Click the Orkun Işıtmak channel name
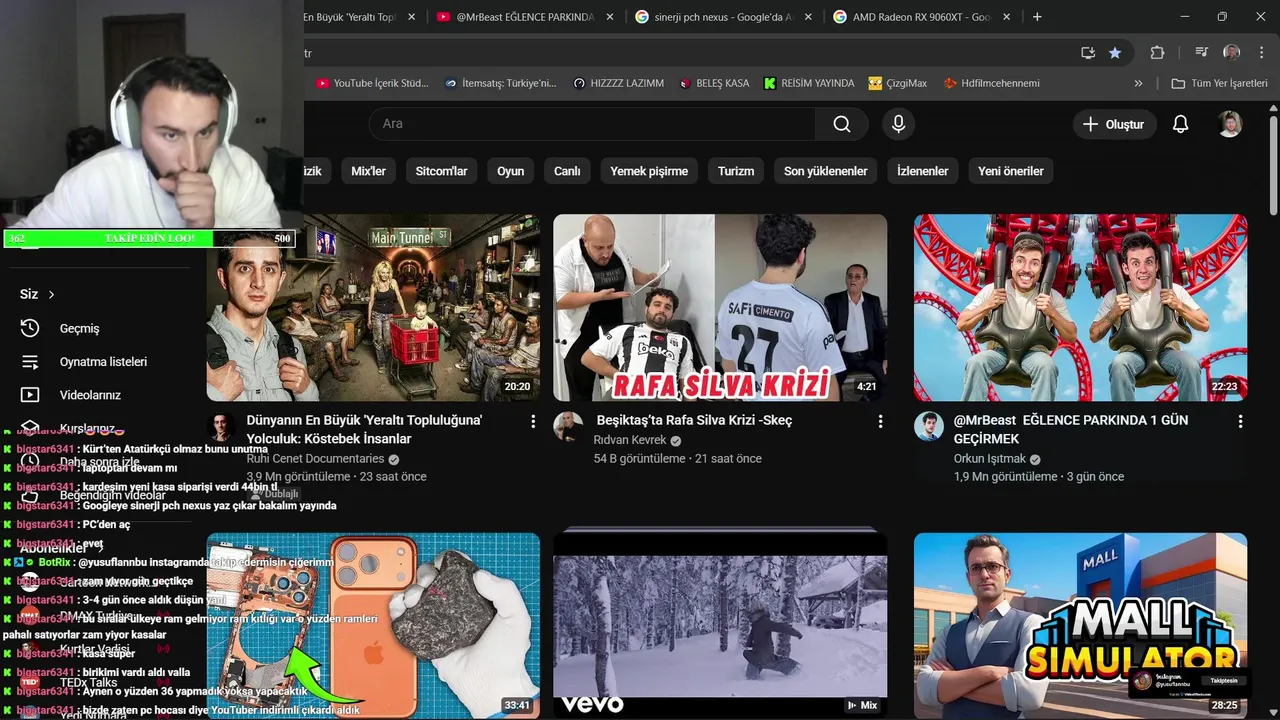This screenshot has width=1280, height=720. click(989, 459)
